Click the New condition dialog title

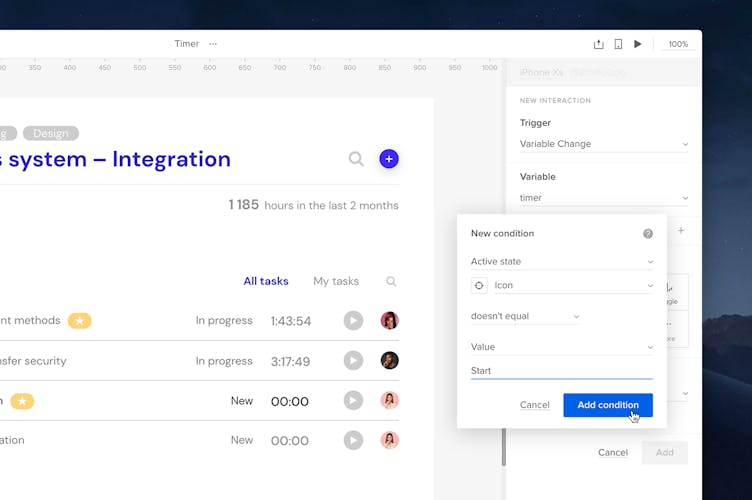[502, 233]
